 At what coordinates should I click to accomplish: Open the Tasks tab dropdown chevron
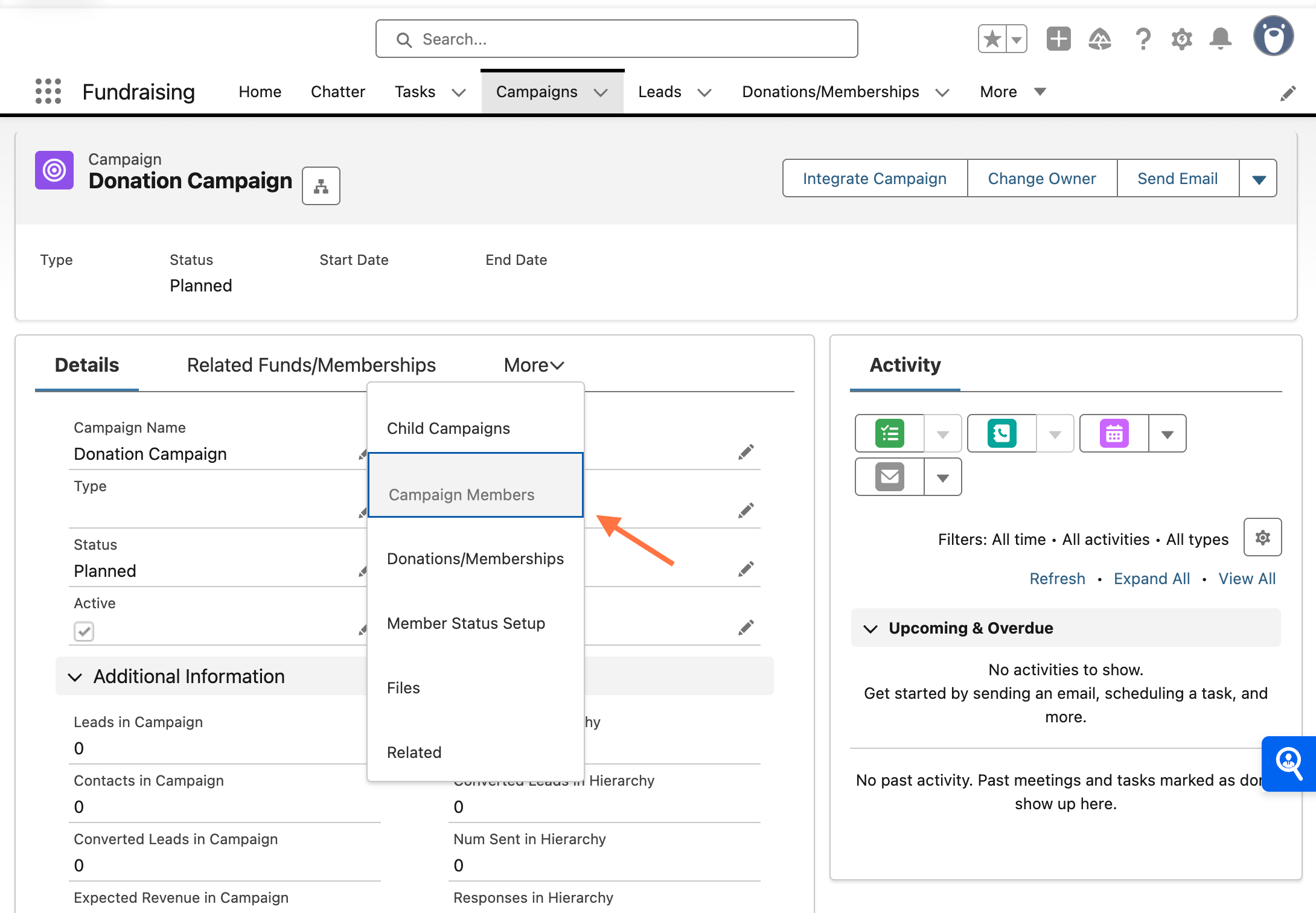click(459, 92)
